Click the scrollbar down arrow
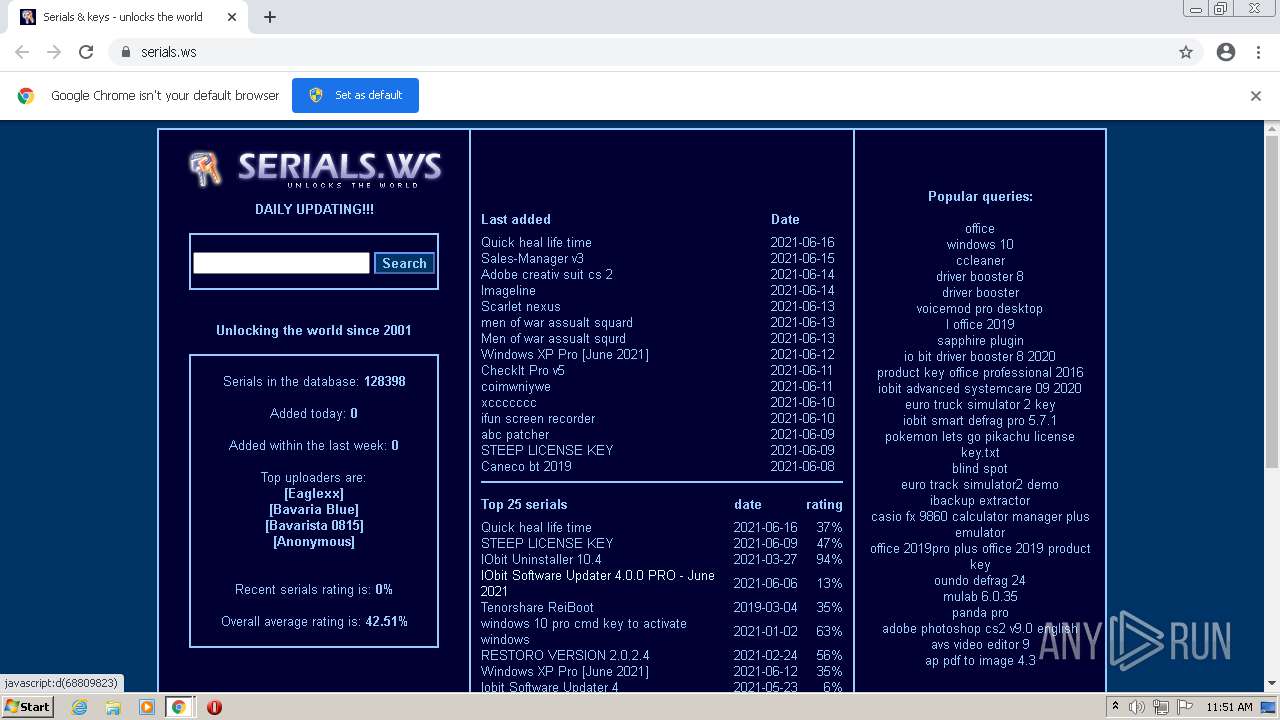This screenshot has height=720, width=1280. [x=1272, y=684]
